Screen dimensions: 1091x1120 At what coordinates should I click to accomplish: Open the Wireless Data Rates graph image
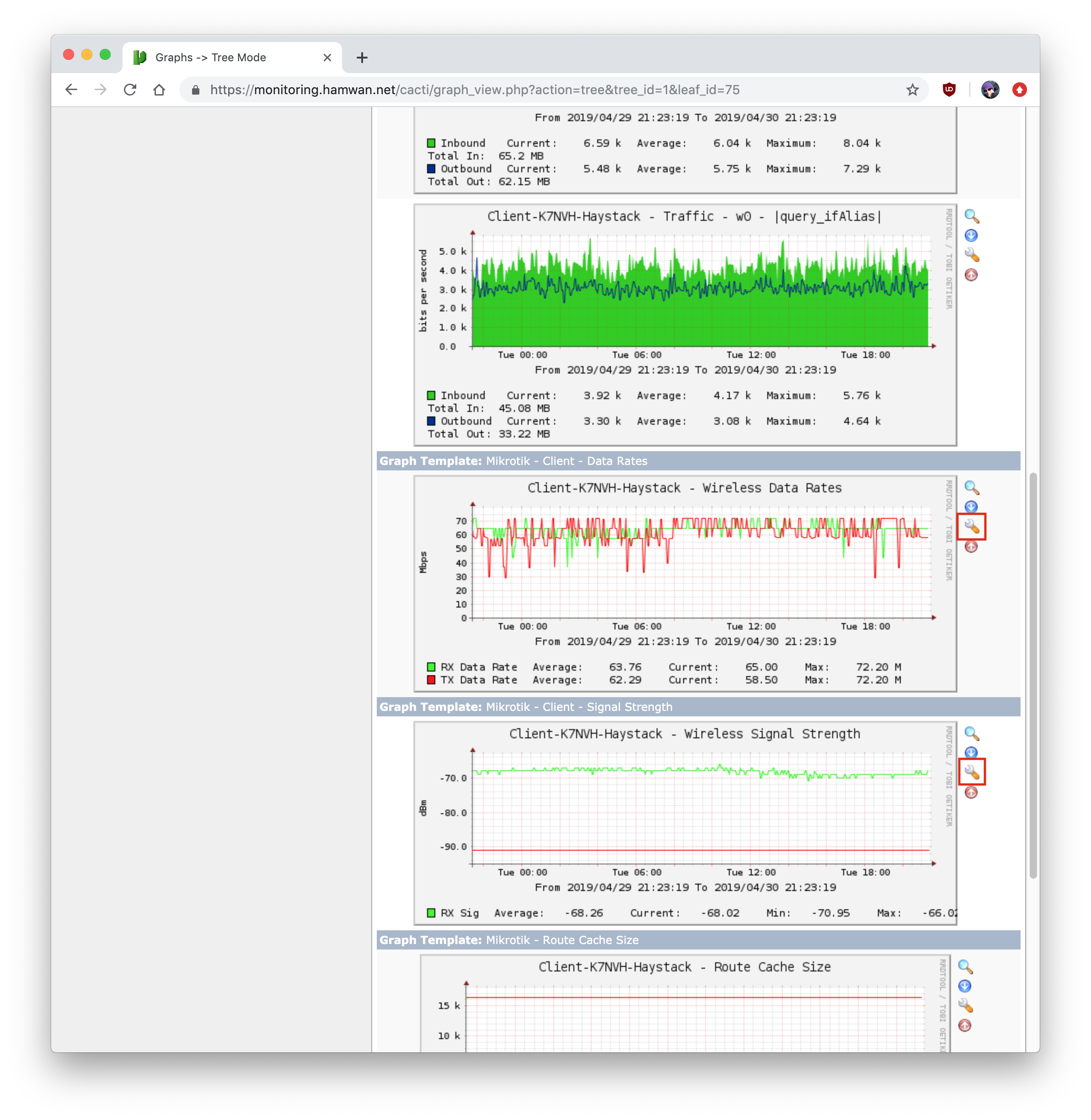click(x=685, y=584)
